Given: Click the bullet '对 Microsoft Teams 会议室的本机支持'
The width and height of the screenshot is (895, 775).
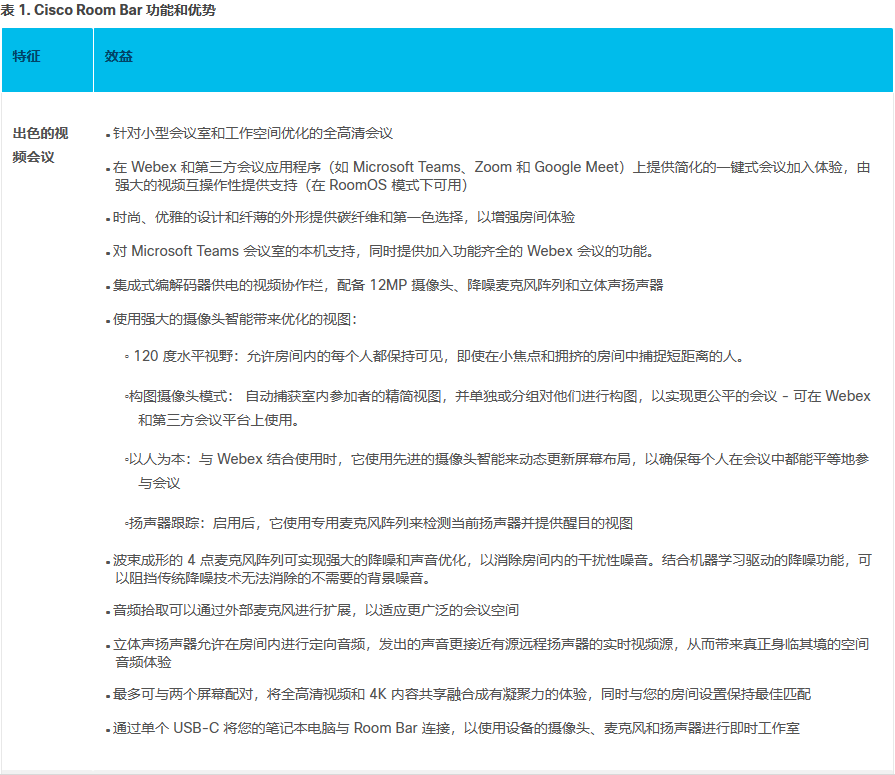Looking at the screenshot, I should coord(383,251).
